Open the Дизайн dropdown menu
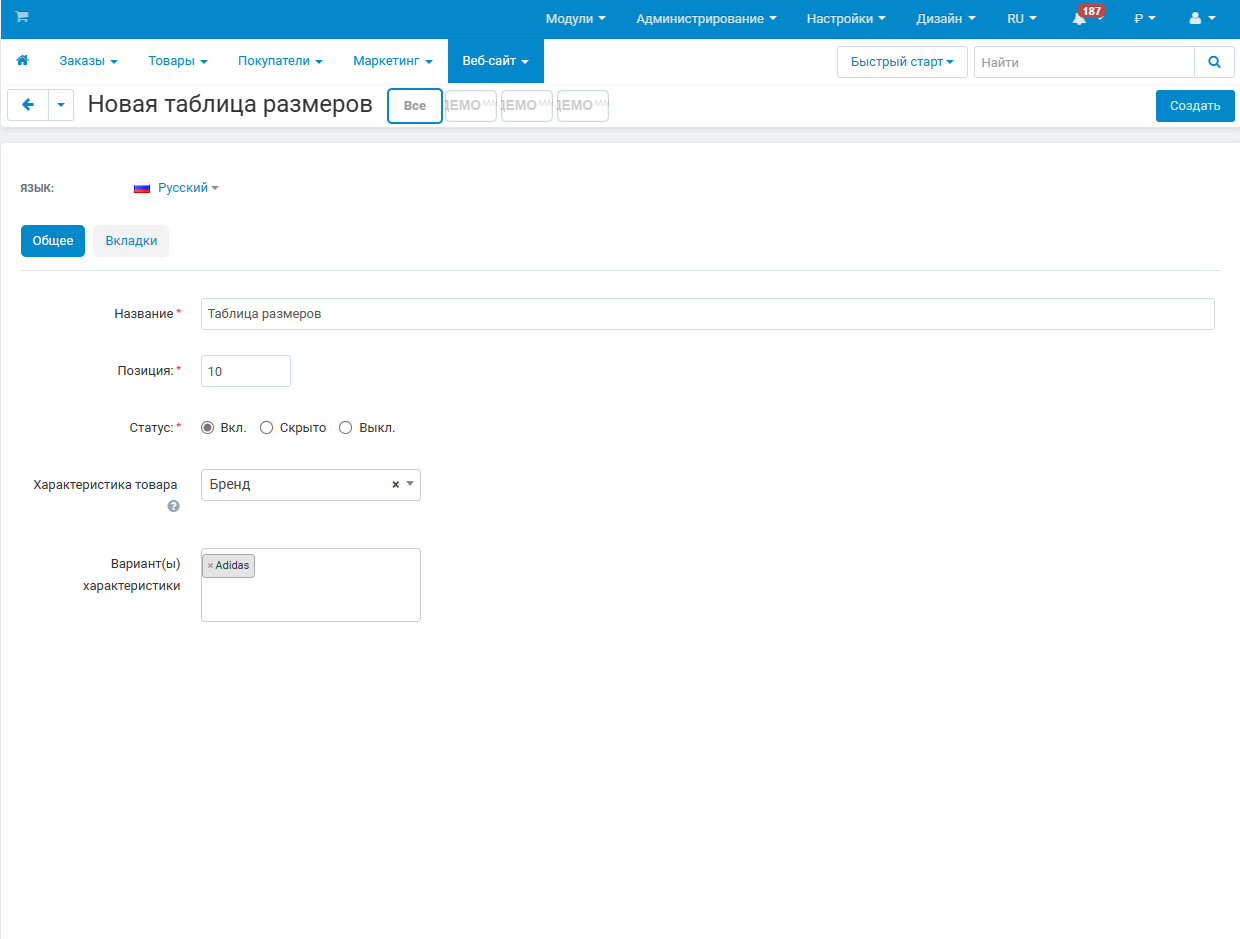This screenshot has height=939, width=1240. [x=946, y=18]
